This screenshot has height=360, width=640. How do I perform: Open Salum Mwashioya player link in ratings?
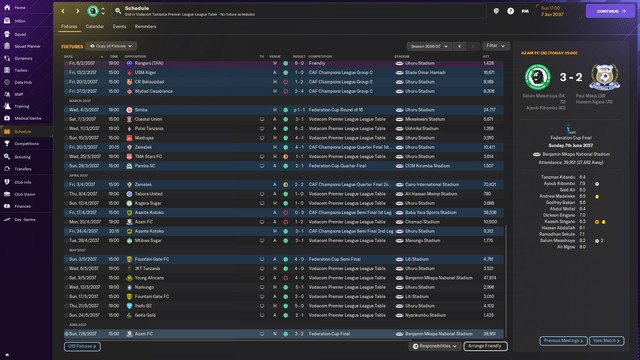(557, 241)
